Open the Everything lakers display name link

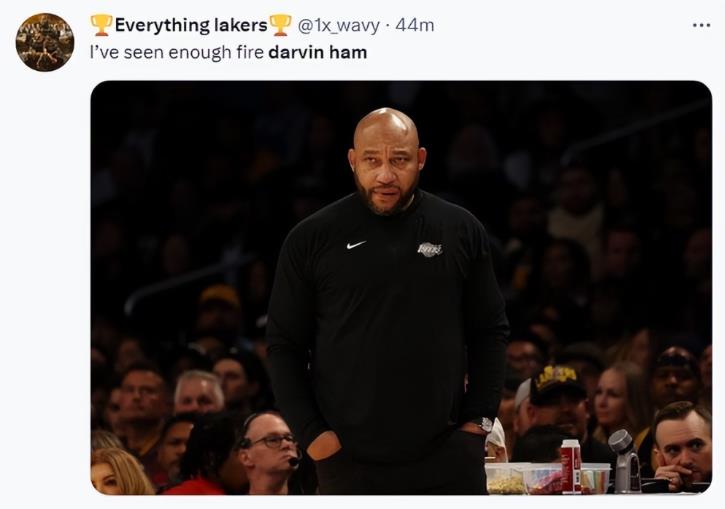[x=190, y=25]
